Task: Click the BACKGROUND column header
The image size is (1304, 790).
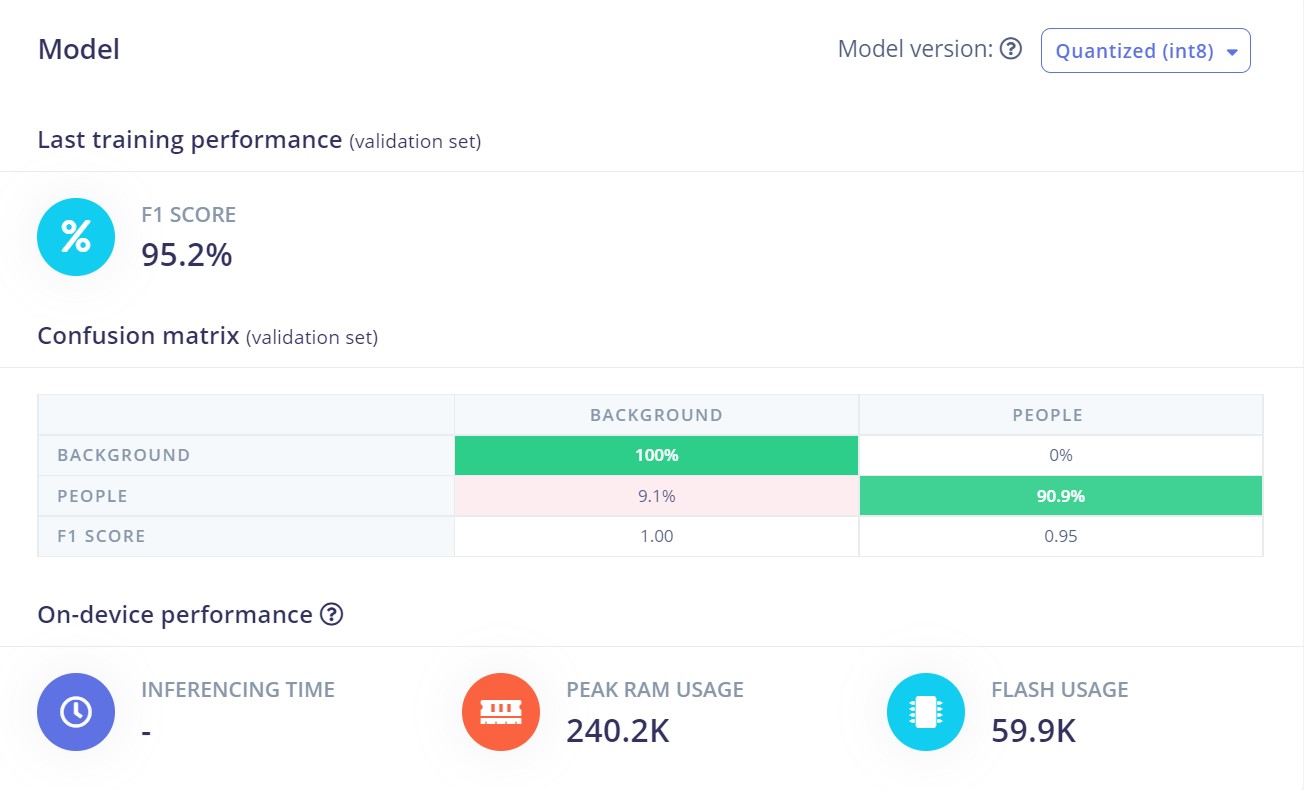Action: coord(656,415)
